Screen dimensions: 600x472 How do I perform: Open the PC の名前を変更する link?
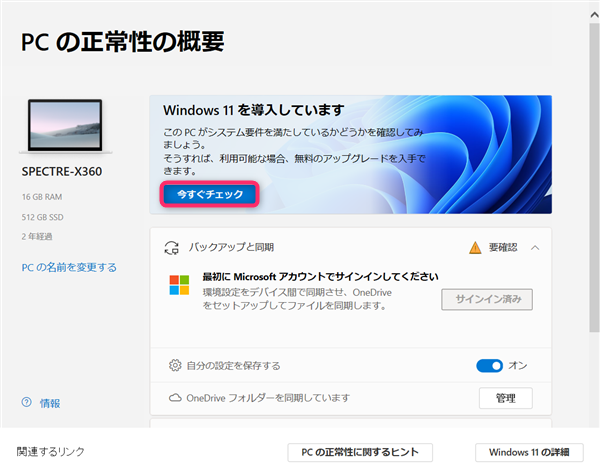click(69, 267)
